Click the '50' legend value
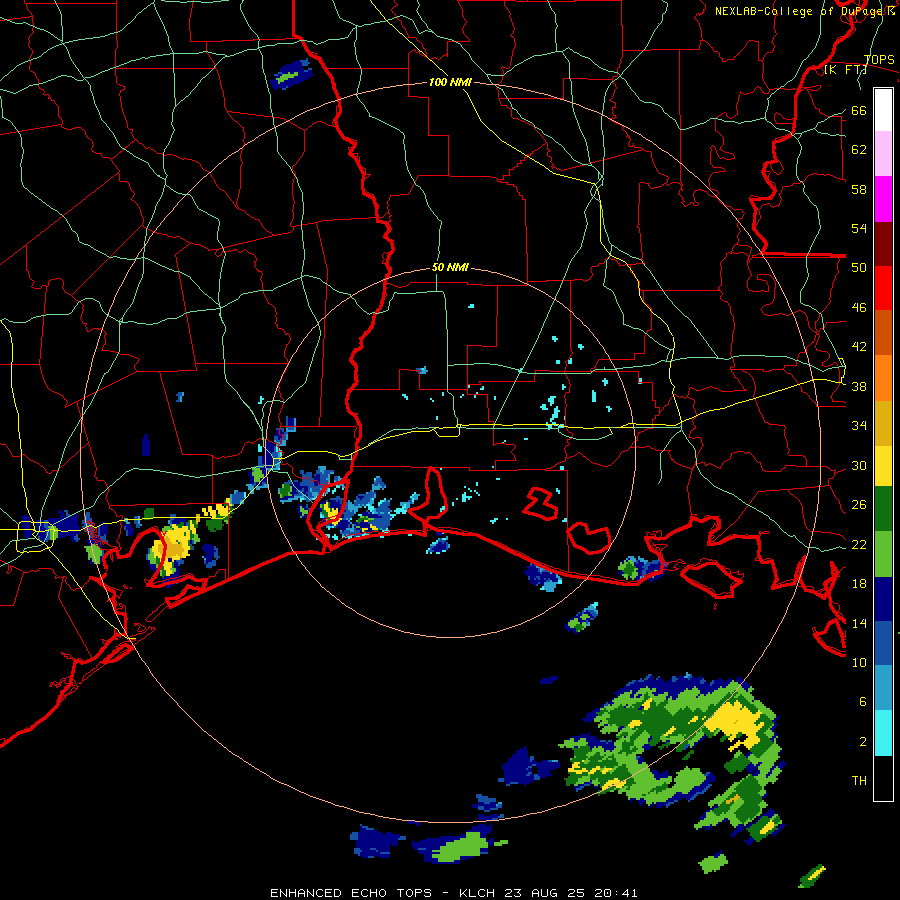The height and width of the screenshot is (900, 900). click(x=858, y=267)
